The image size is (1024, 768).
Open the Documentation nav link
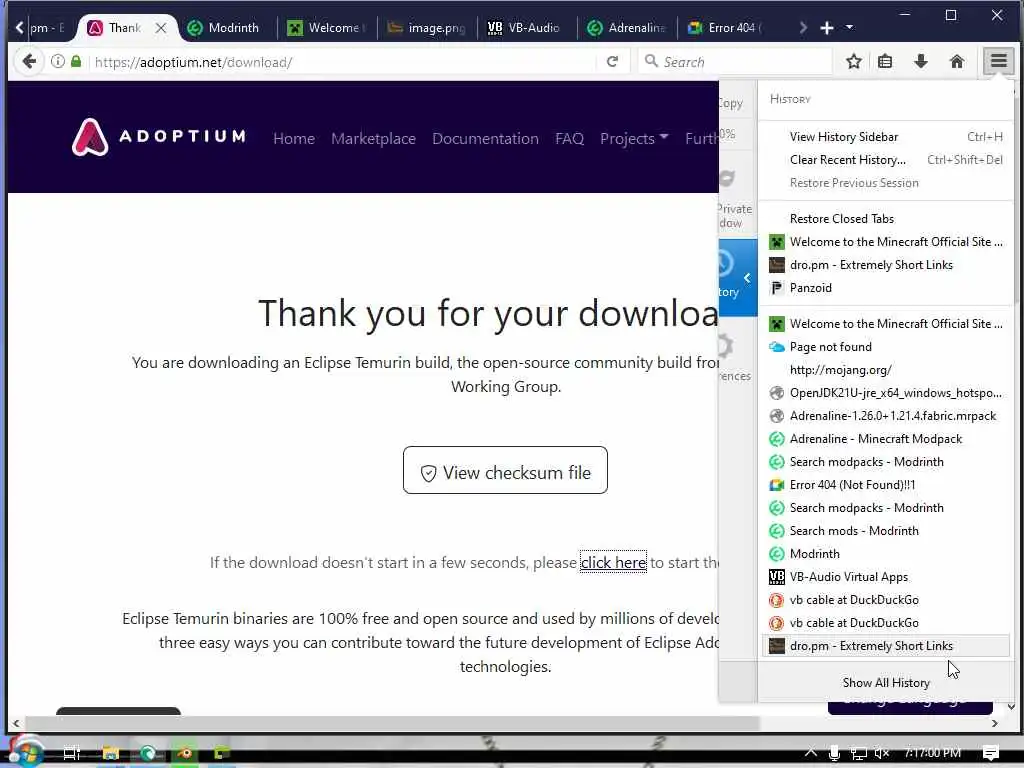[485, 138]
